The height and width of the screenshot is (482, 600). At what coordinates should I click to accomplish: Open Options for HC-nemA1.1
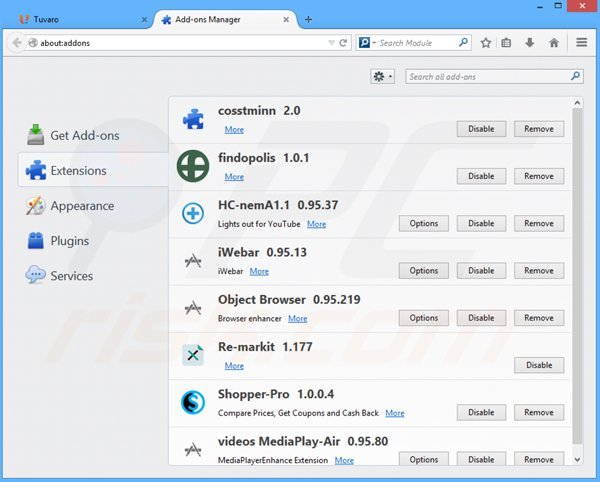pyautogui.click(x=424, y=223)
